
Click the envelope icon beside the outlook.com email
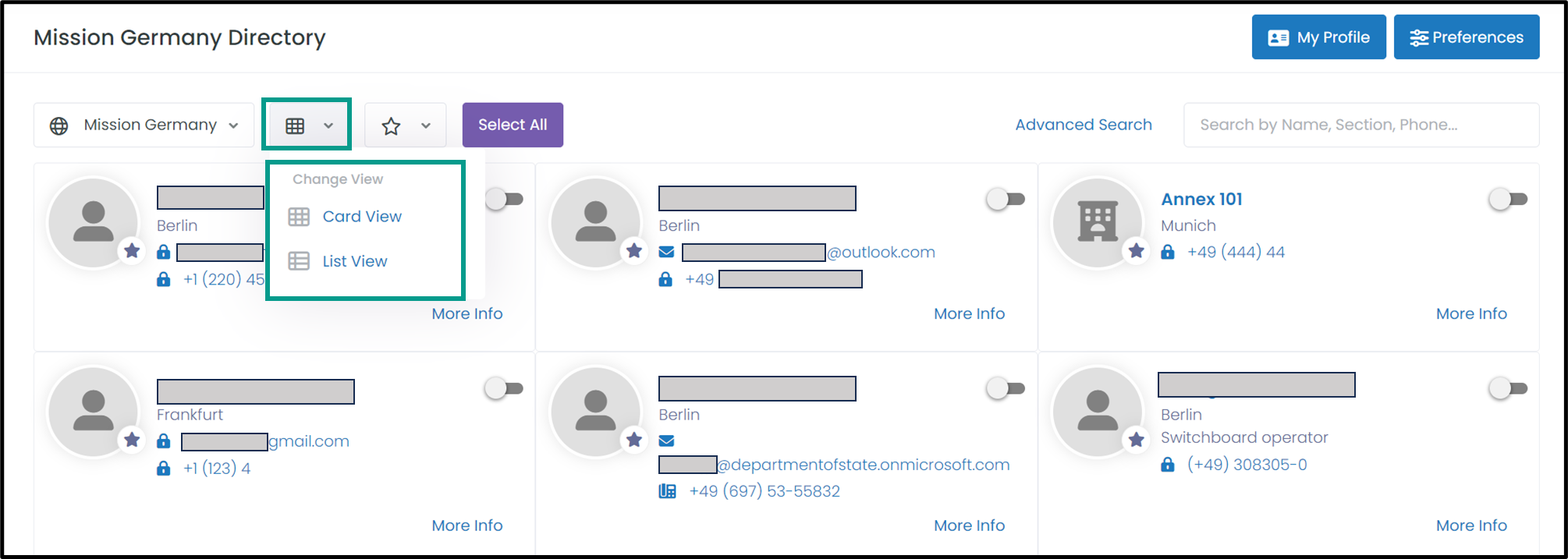click(x=666, y=252)
